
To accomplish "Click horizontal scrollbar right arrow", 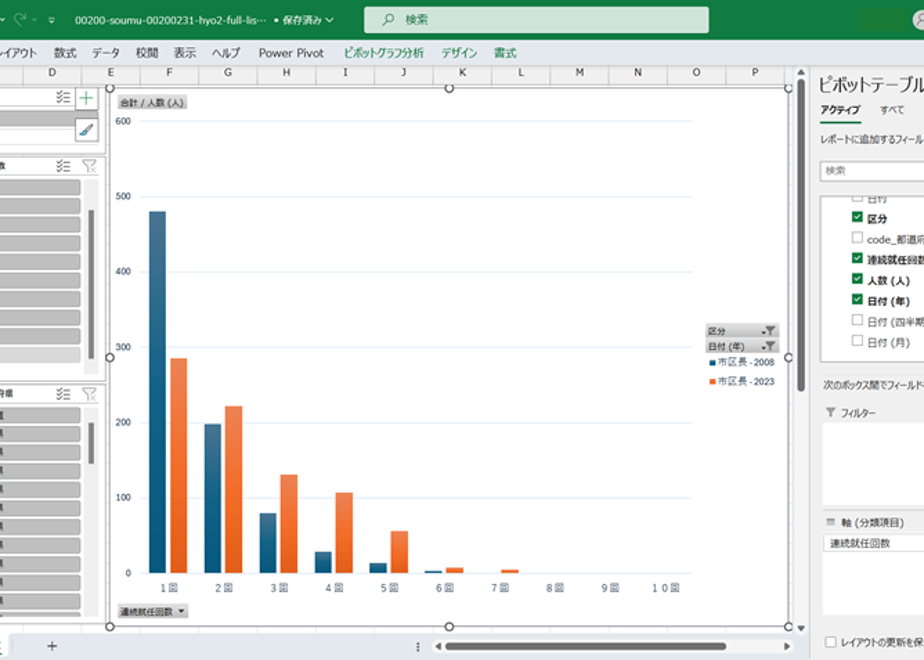I will (787, 646).
